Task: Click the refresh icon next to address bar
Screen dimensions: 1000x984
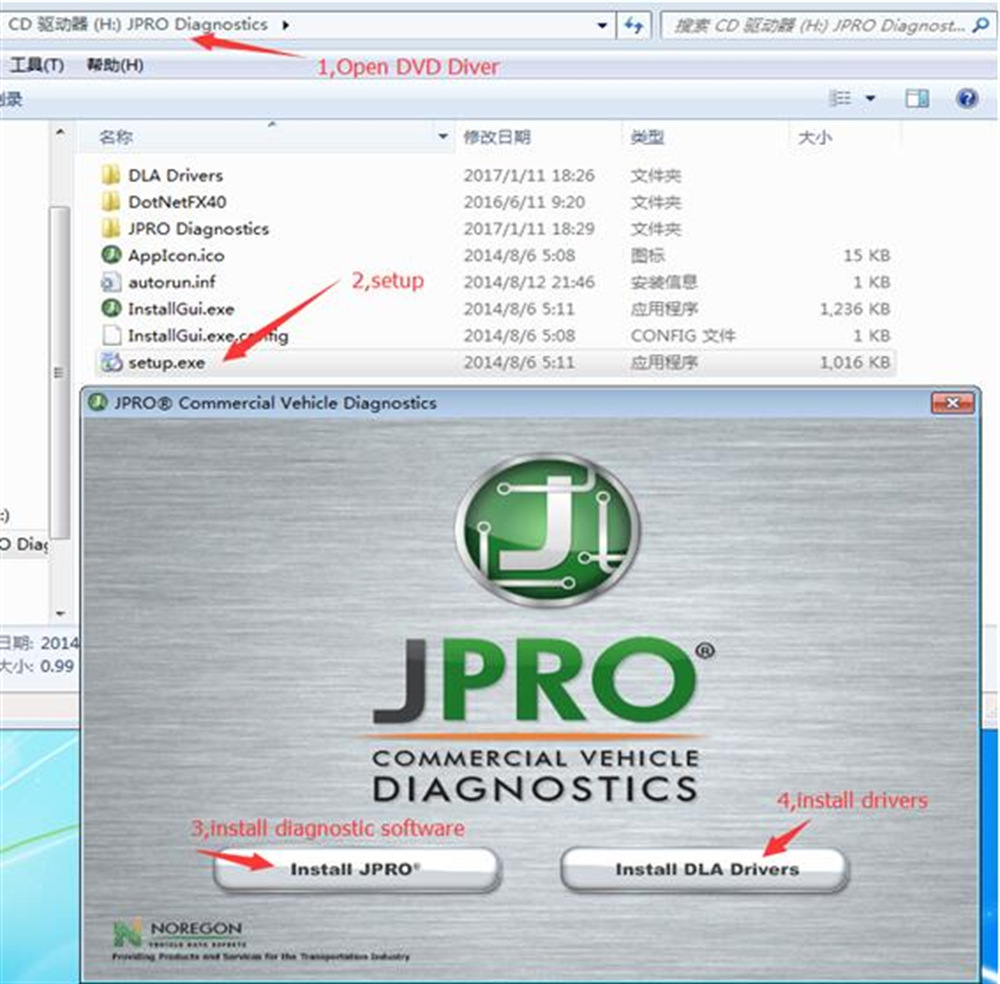Action: 636,23
